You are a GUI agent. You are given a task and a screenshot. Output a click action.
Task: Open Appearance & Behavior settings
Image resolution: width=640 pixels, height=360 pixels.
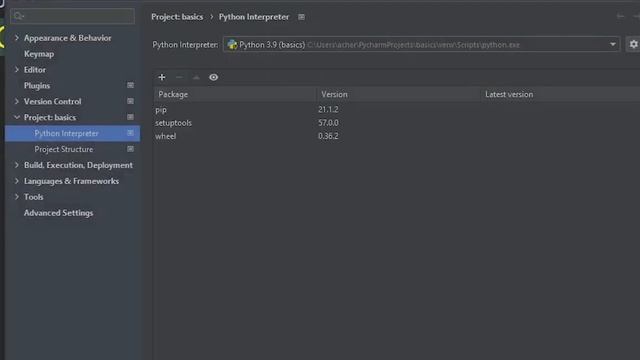coord(67,38)
